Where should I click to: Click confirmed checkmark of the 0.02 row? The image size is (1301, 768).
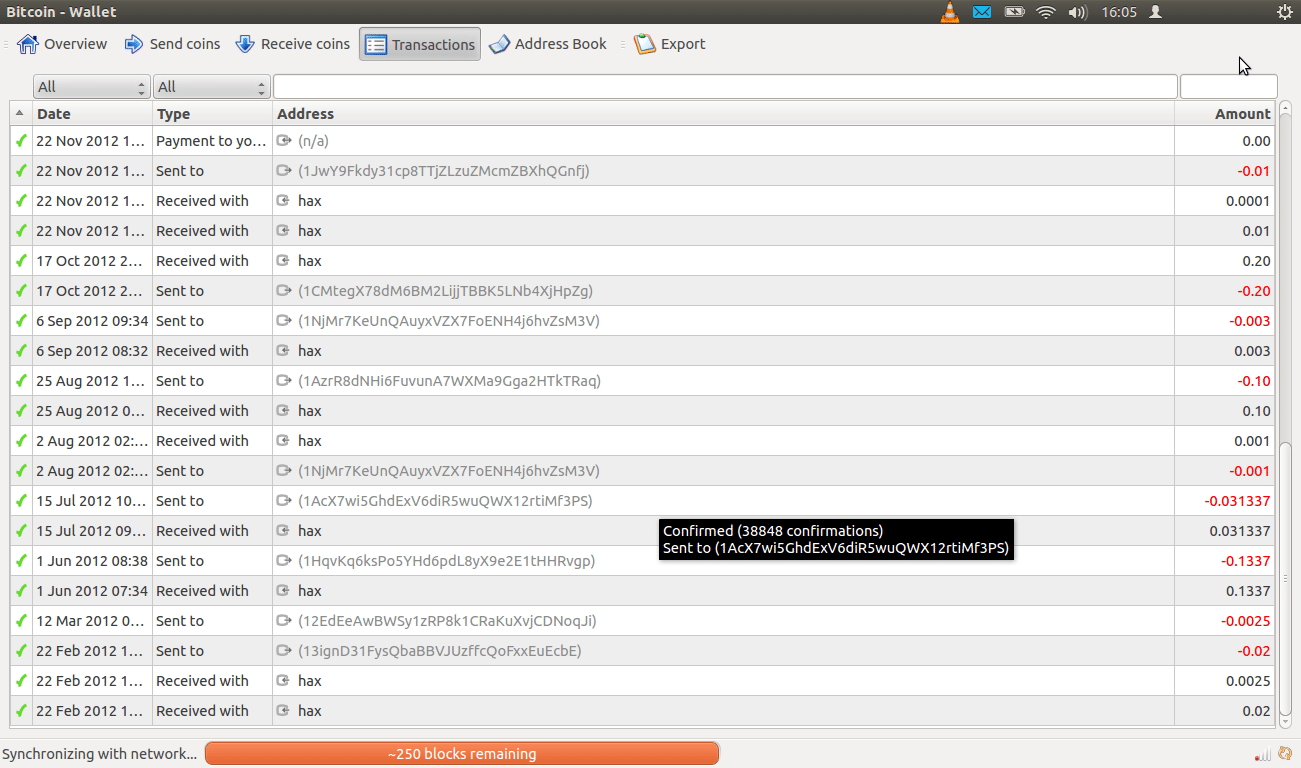(21, 711)
